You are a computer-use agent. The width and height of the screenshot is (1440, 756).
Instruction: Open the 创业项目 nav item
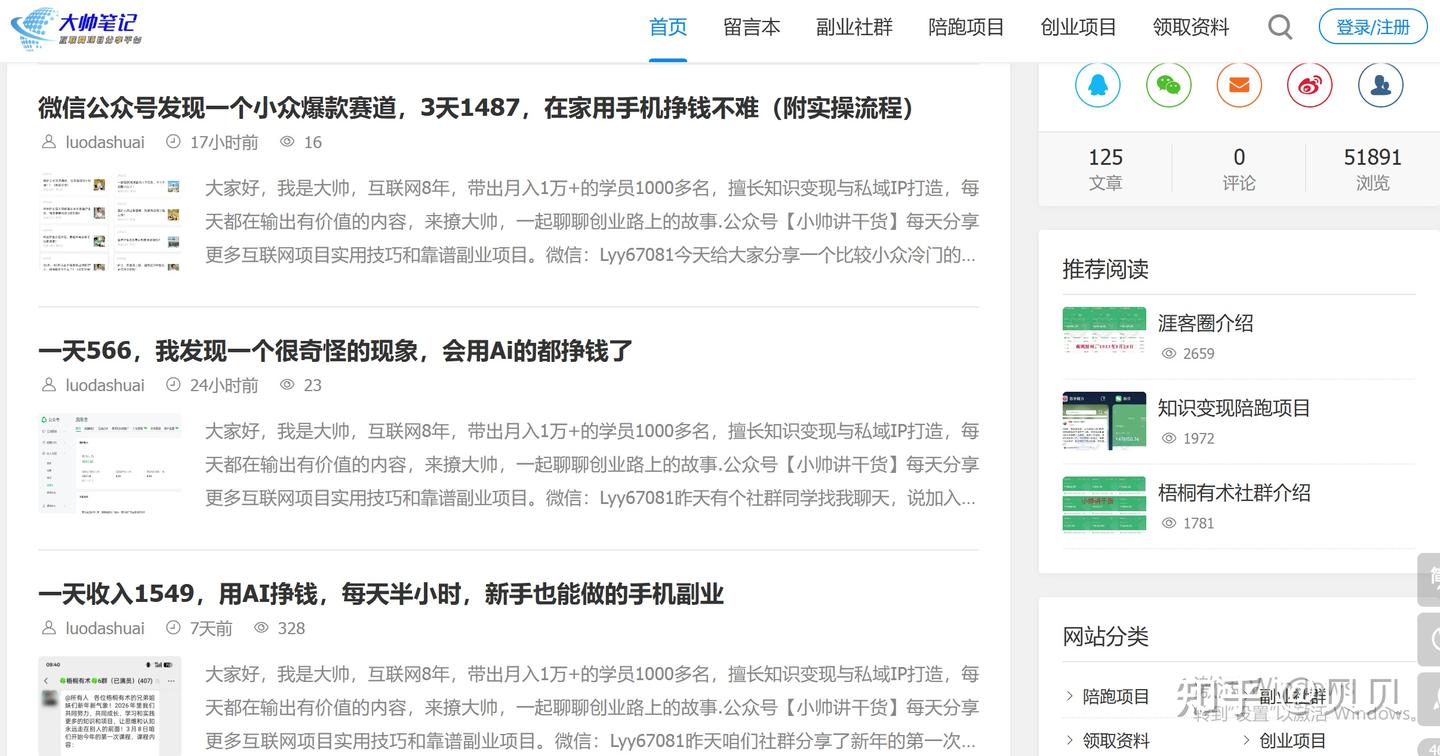click(x=1078, y=27)
